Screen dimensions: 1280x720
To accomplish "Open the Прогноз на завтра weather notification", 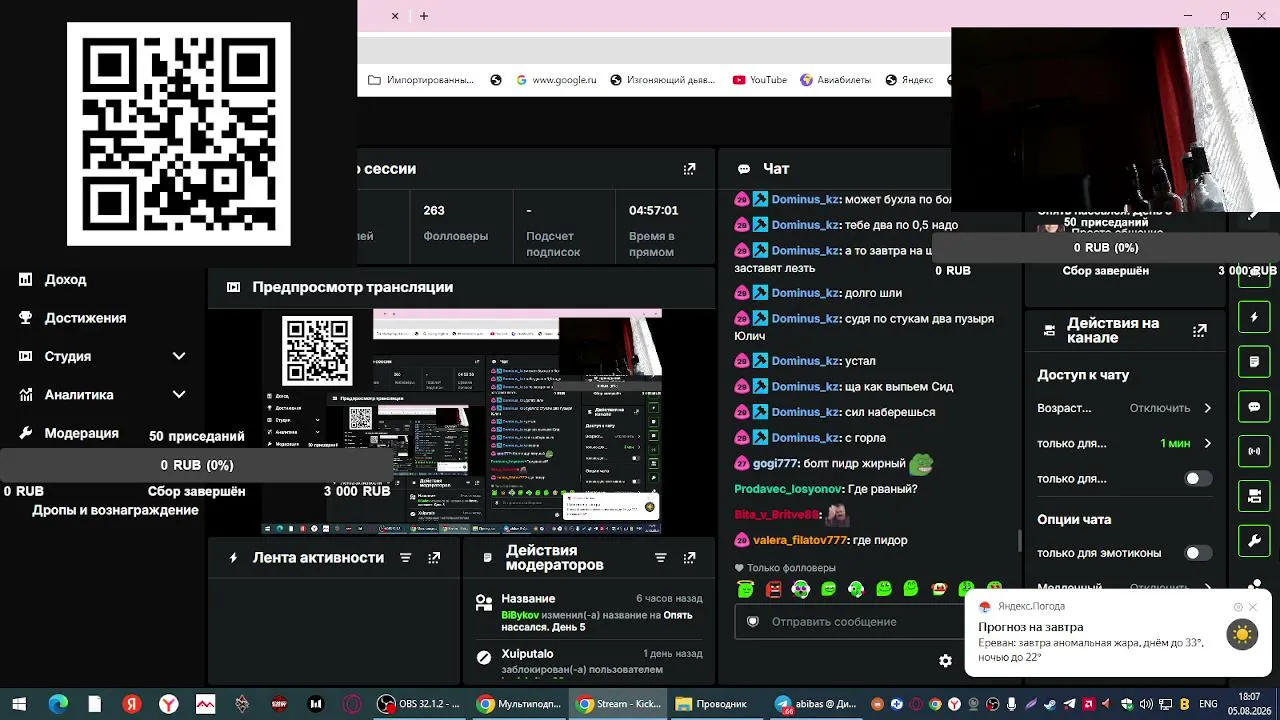I will (x=1119, y=634).
